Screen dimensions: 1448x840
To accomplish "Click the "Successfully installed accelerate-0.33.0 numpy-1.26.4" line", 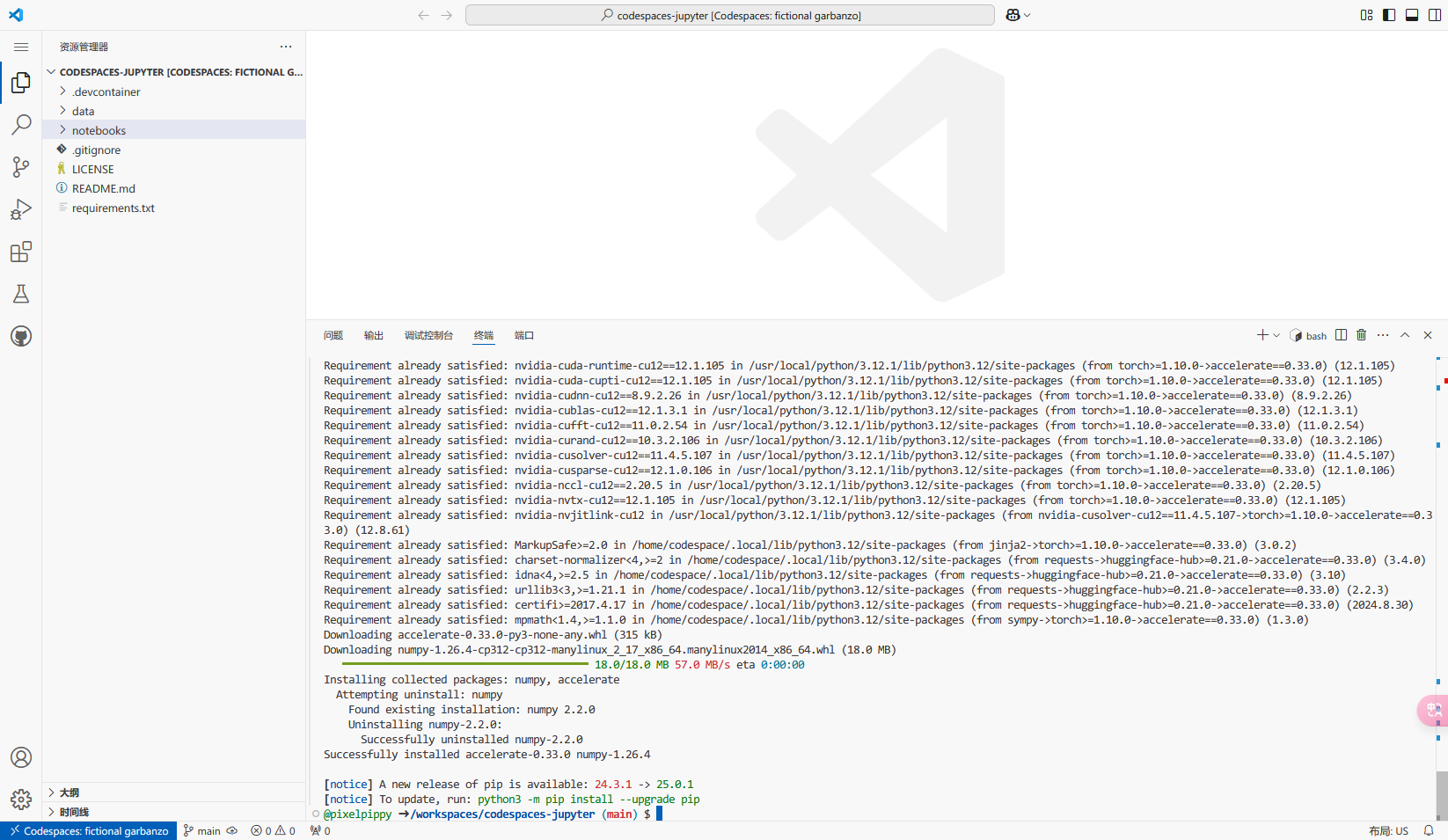I will coord(487,754).
